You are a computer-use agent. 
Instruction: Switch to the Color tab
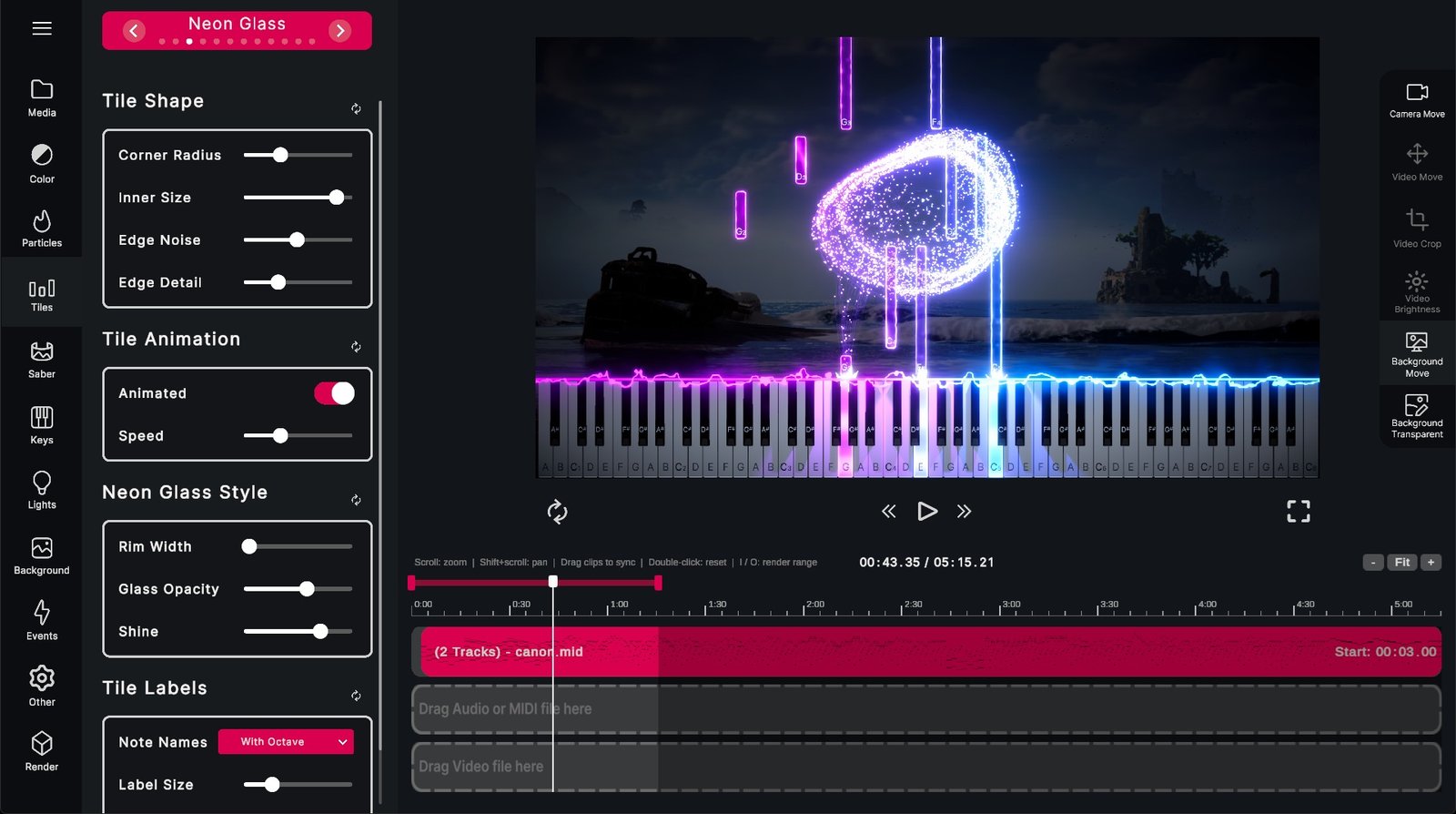pos(42,164)
